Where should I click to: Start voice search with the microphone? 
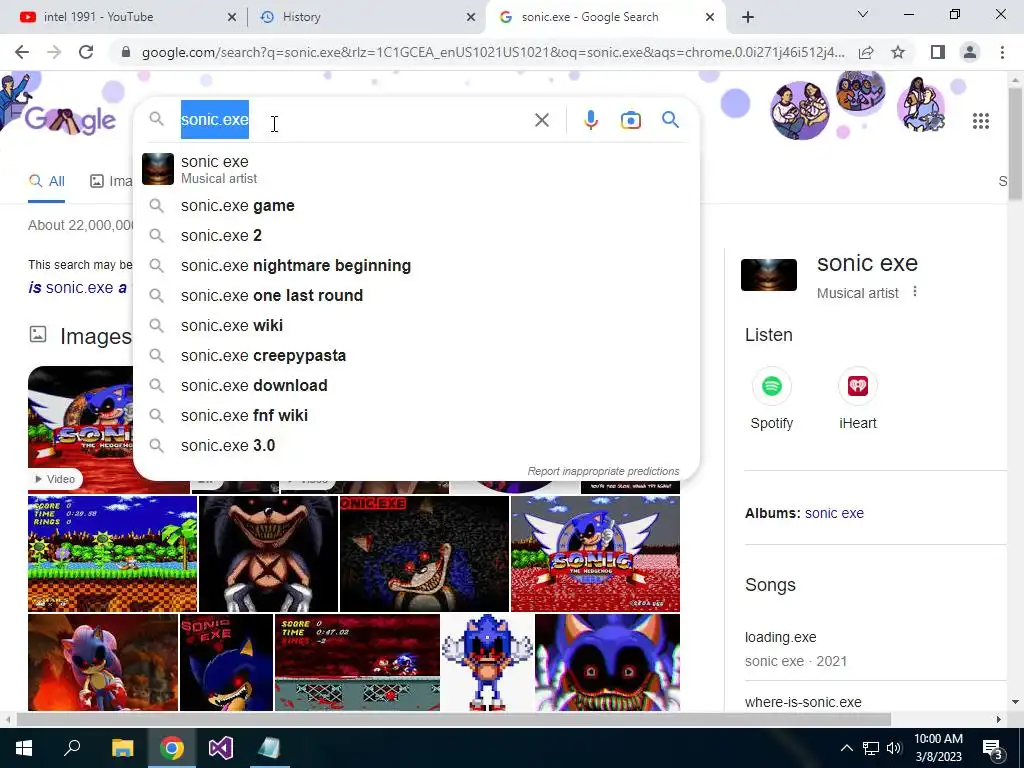[x=590, y=120]
